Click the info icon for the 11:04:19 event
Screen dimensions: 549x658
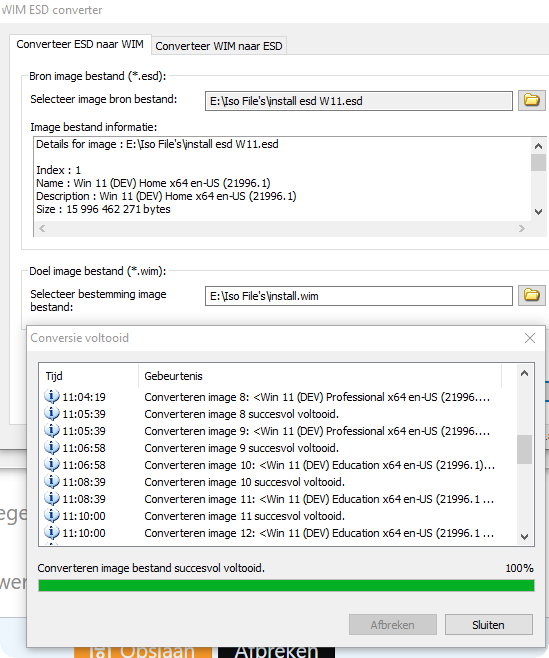click(52, 396)
